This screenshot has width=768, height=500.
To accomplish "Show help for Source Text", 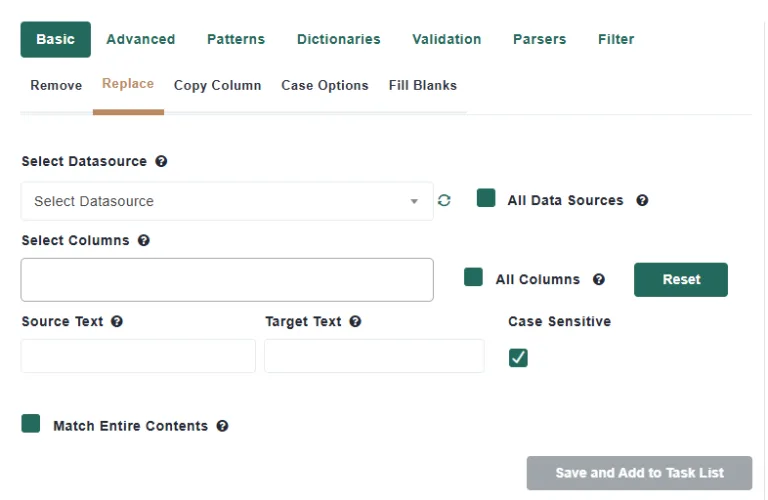I will [117, 322].
